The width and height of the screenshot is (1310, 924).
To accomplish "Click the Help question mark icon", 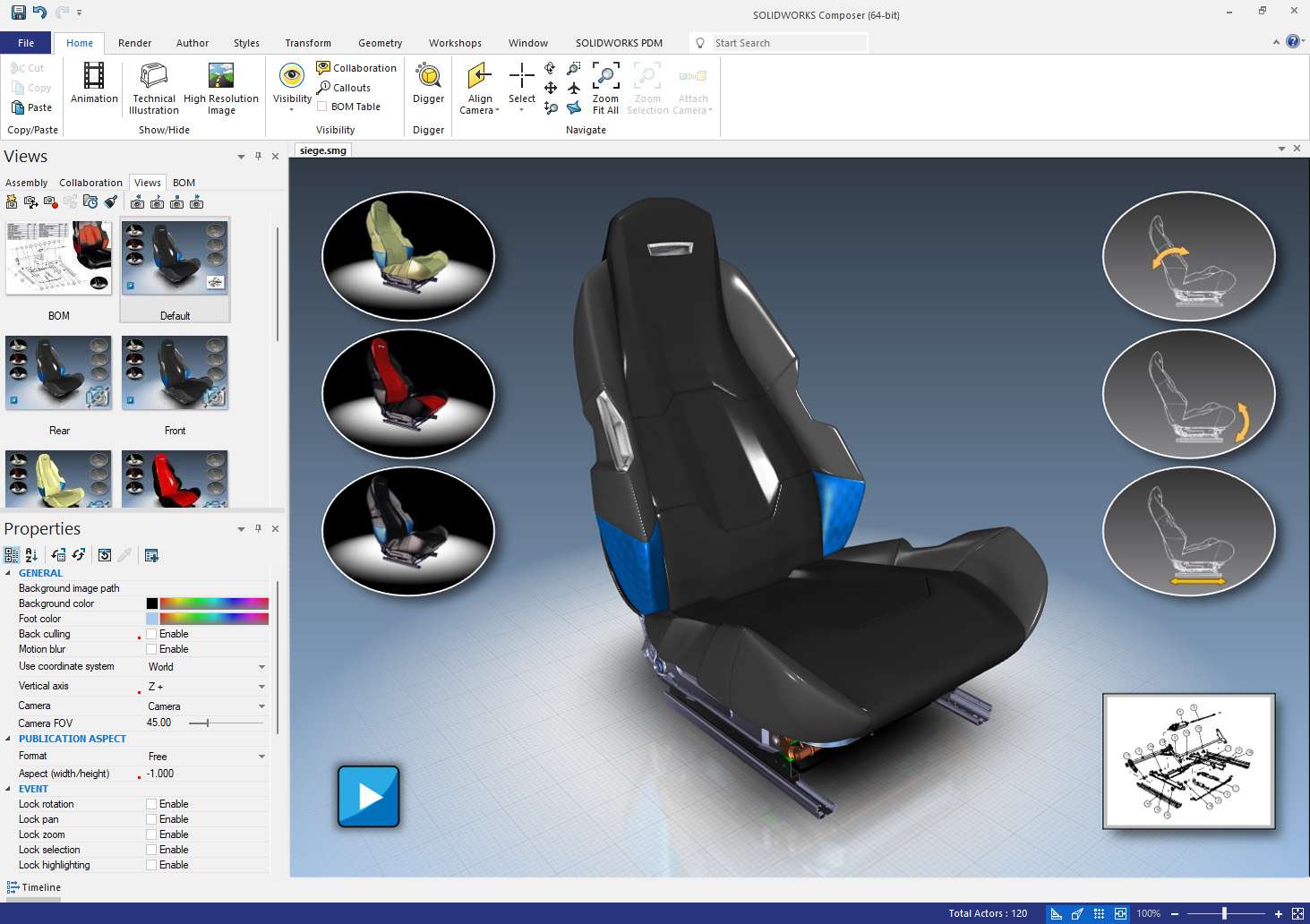I will [1292, 41].
